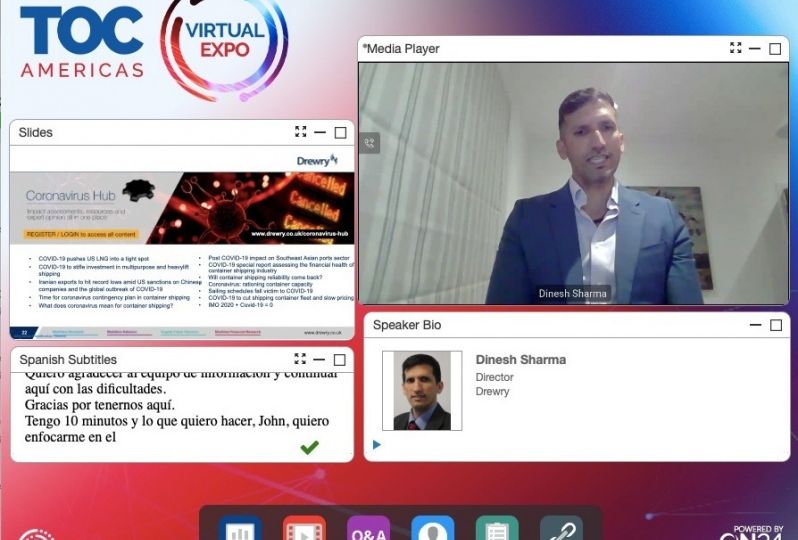Open the links chain dock icon
This screenshot has width=798, height=540.
[x=561, y=528]
